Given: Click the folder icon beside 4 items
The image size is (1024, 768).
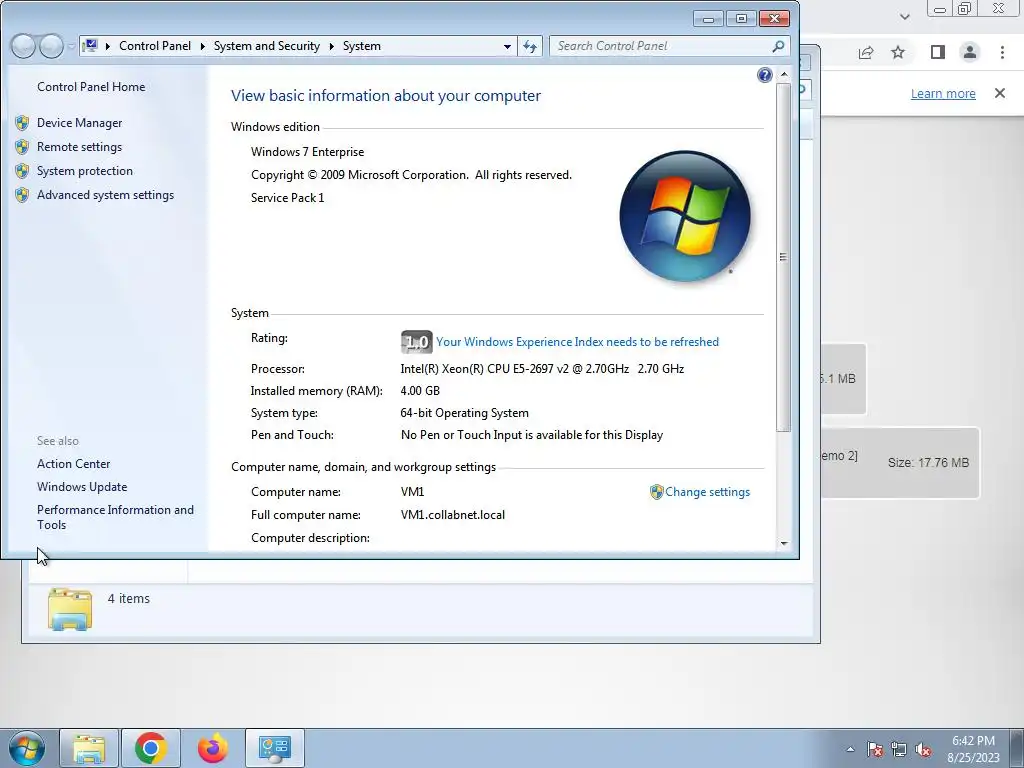Looking at the screenshot, I should point(70,609).
